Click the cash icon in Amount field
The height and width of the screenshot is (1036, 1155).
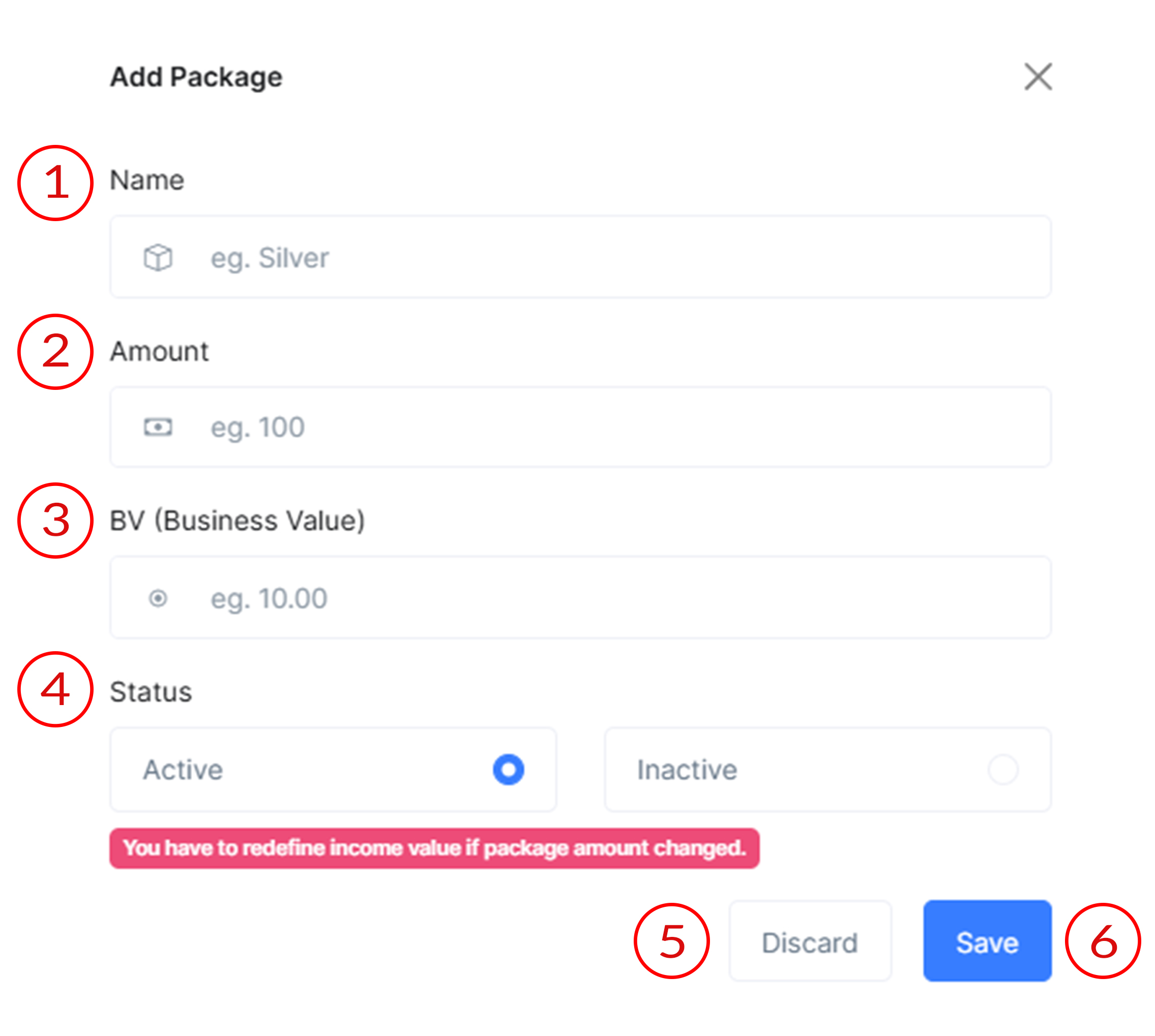click(158, 427)
